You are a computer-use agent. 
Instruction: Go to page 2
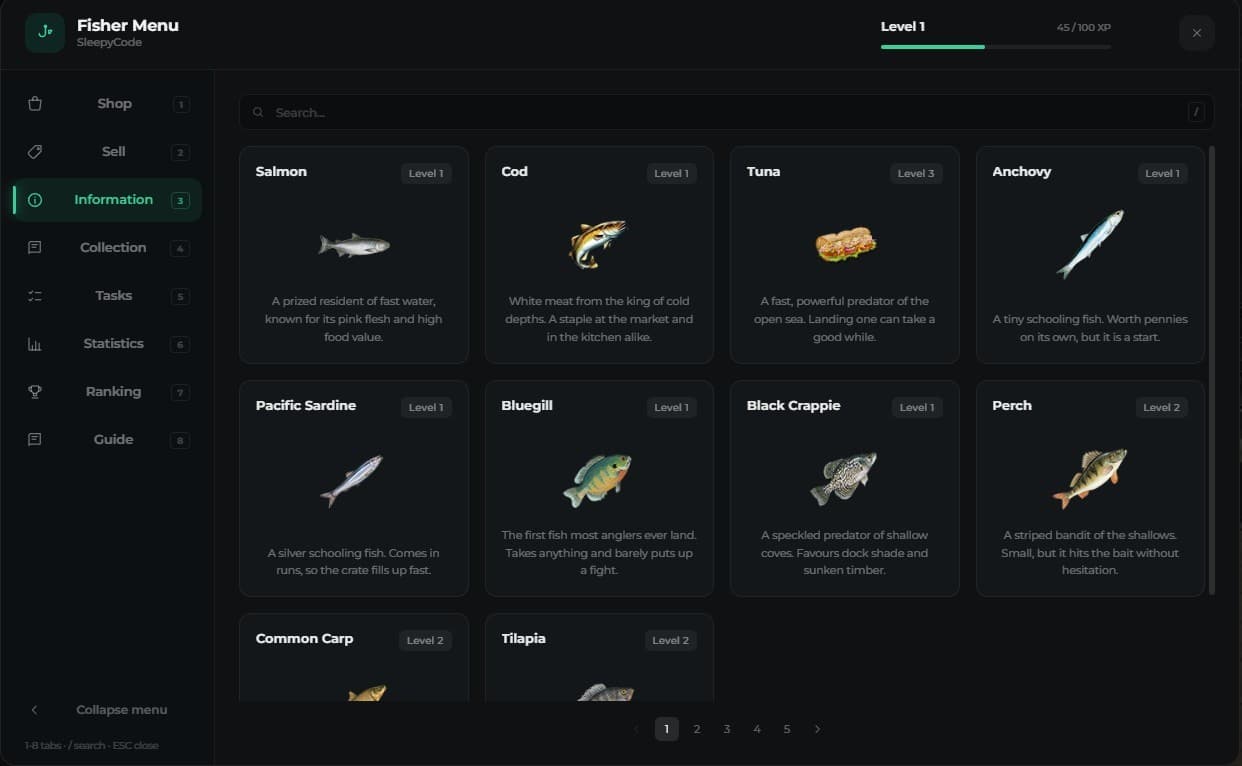tap(697, 729)
